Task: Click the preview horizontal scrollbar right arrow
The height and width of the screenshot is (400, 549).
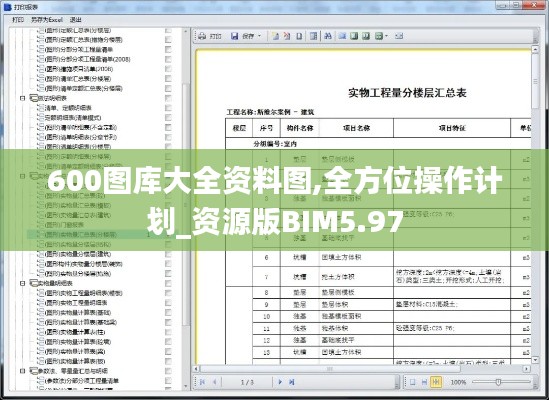Action: click(526, 369)
